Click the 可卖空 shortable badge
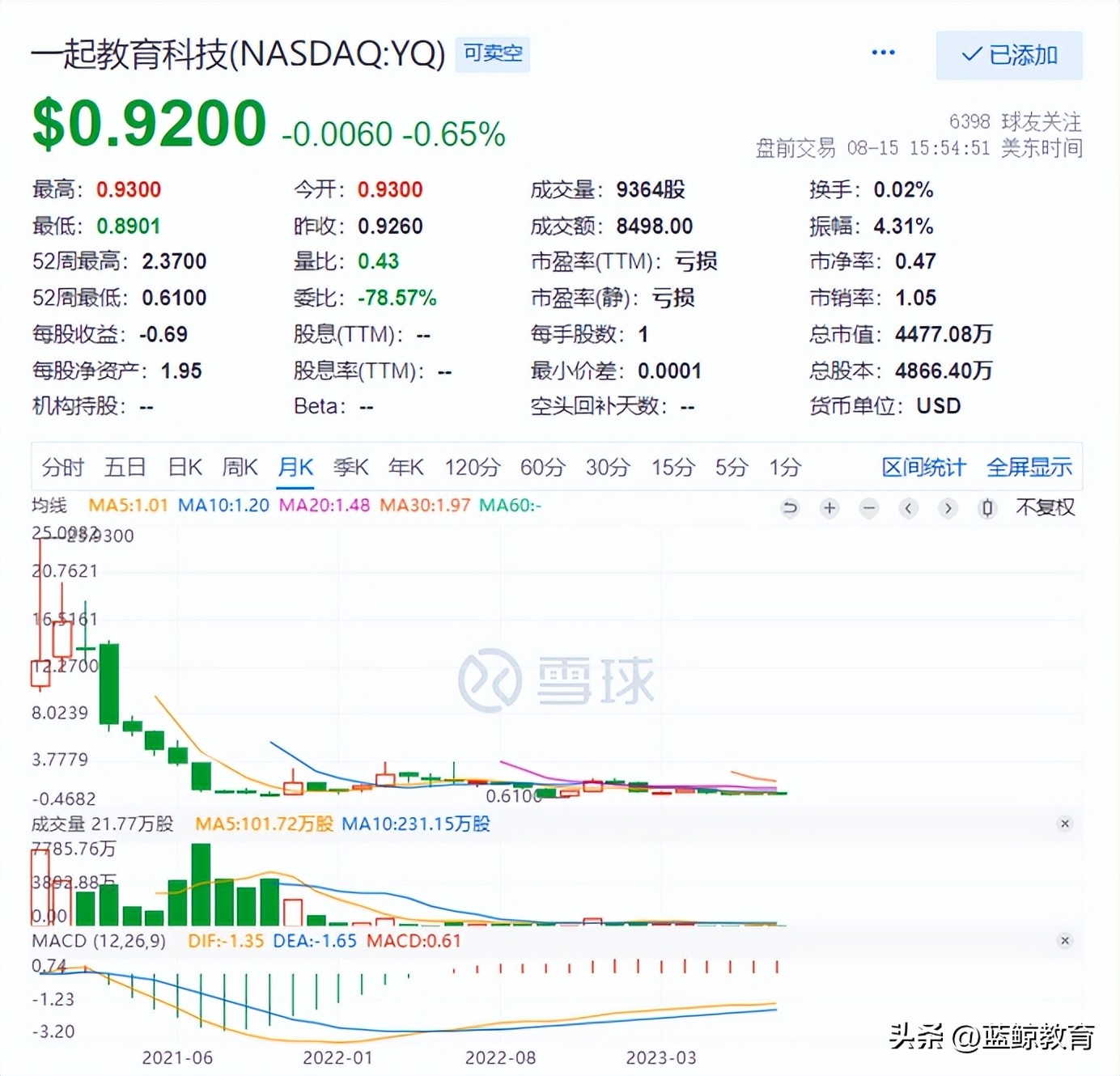 491,53
